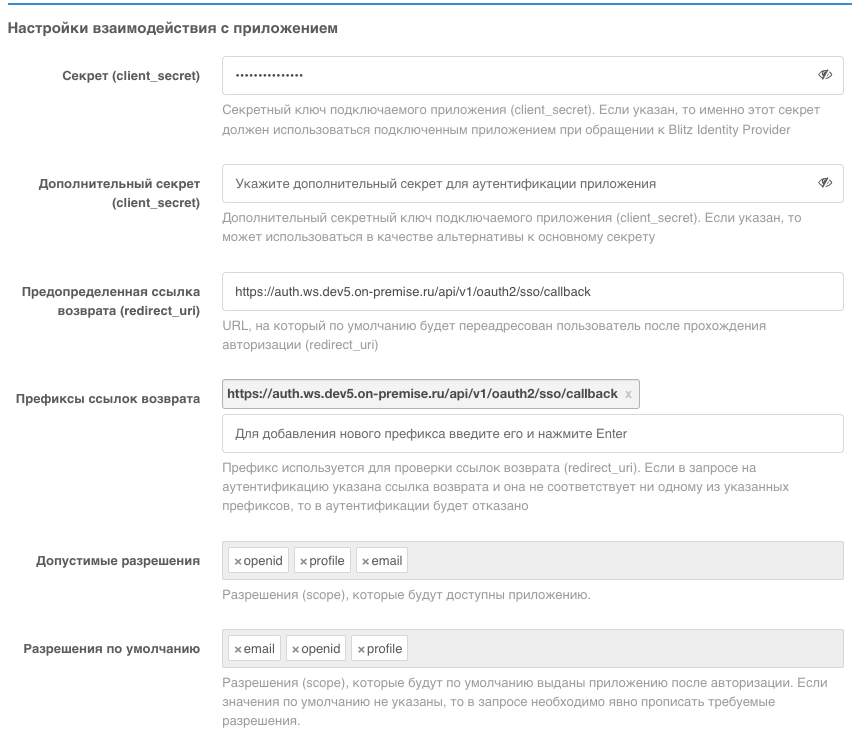Show the client_secret value via eye icon
This screenshot has width=852, height=738.
(825, 75)
